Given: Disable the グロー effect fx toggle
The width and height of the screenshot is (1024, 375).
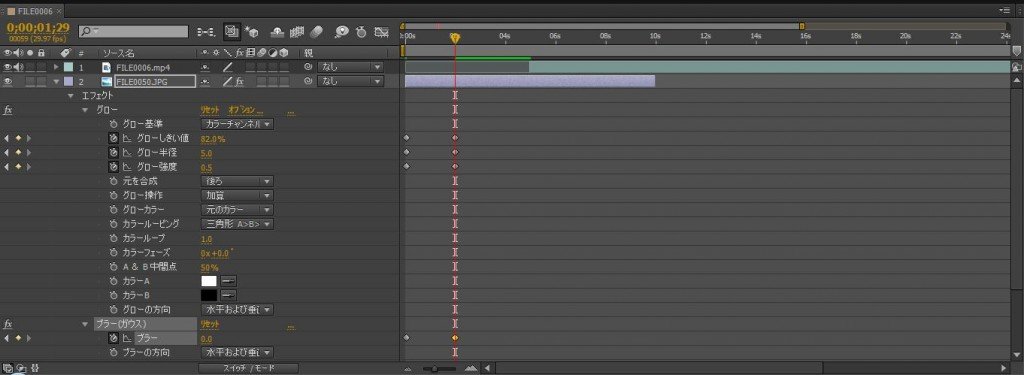Looking at the screenshot, I should click(x=8, y=110).
